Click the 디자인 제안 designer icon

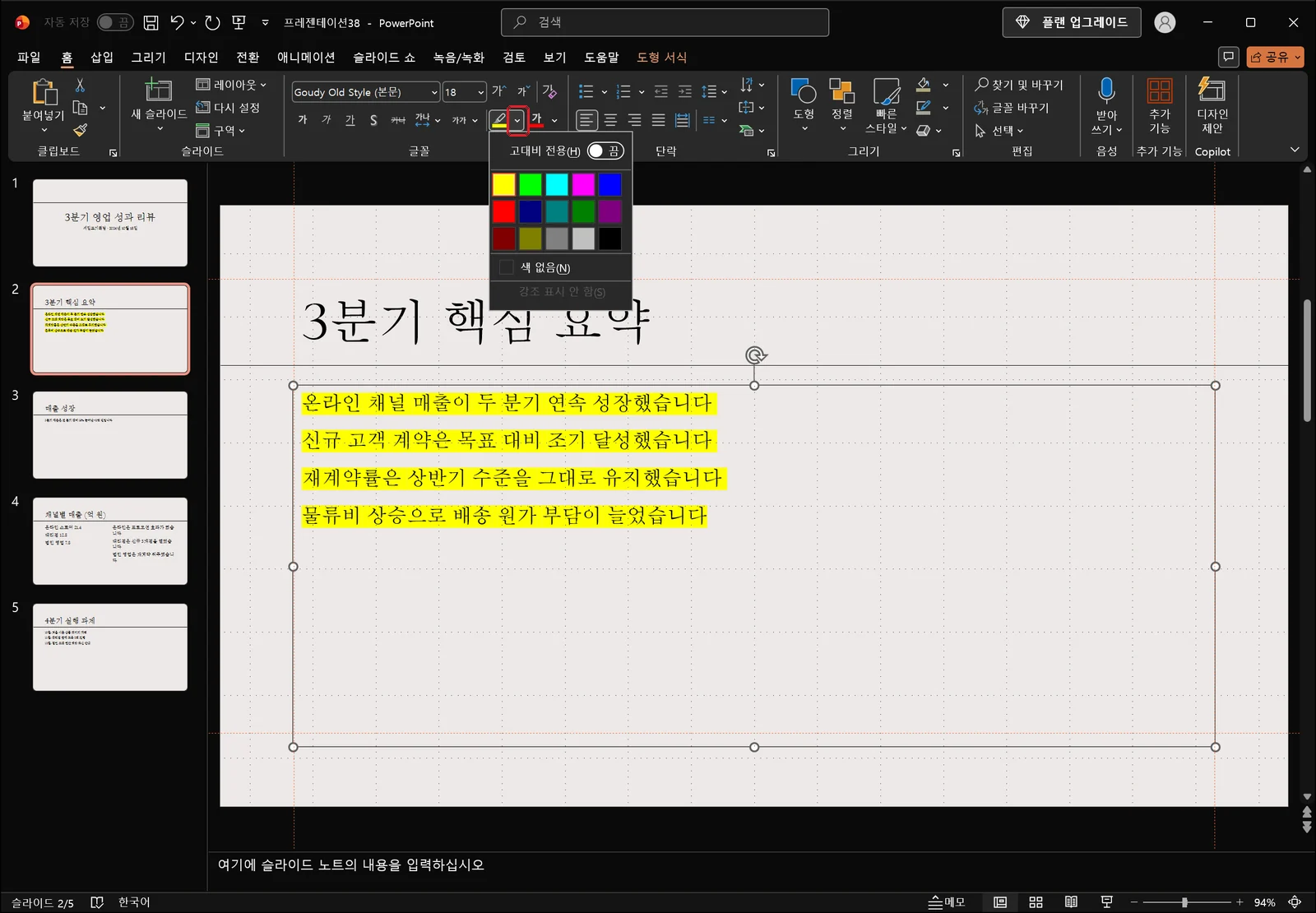(1212, 90)
